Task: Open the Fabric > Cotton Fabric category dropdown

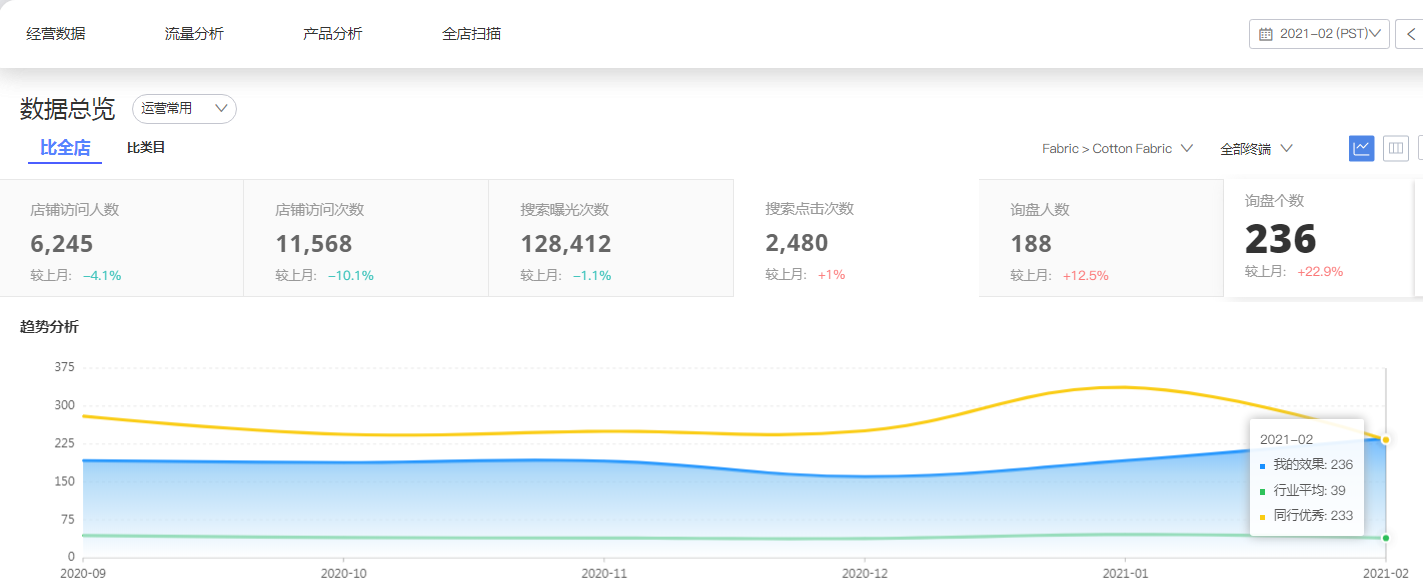Action: 1117,149
